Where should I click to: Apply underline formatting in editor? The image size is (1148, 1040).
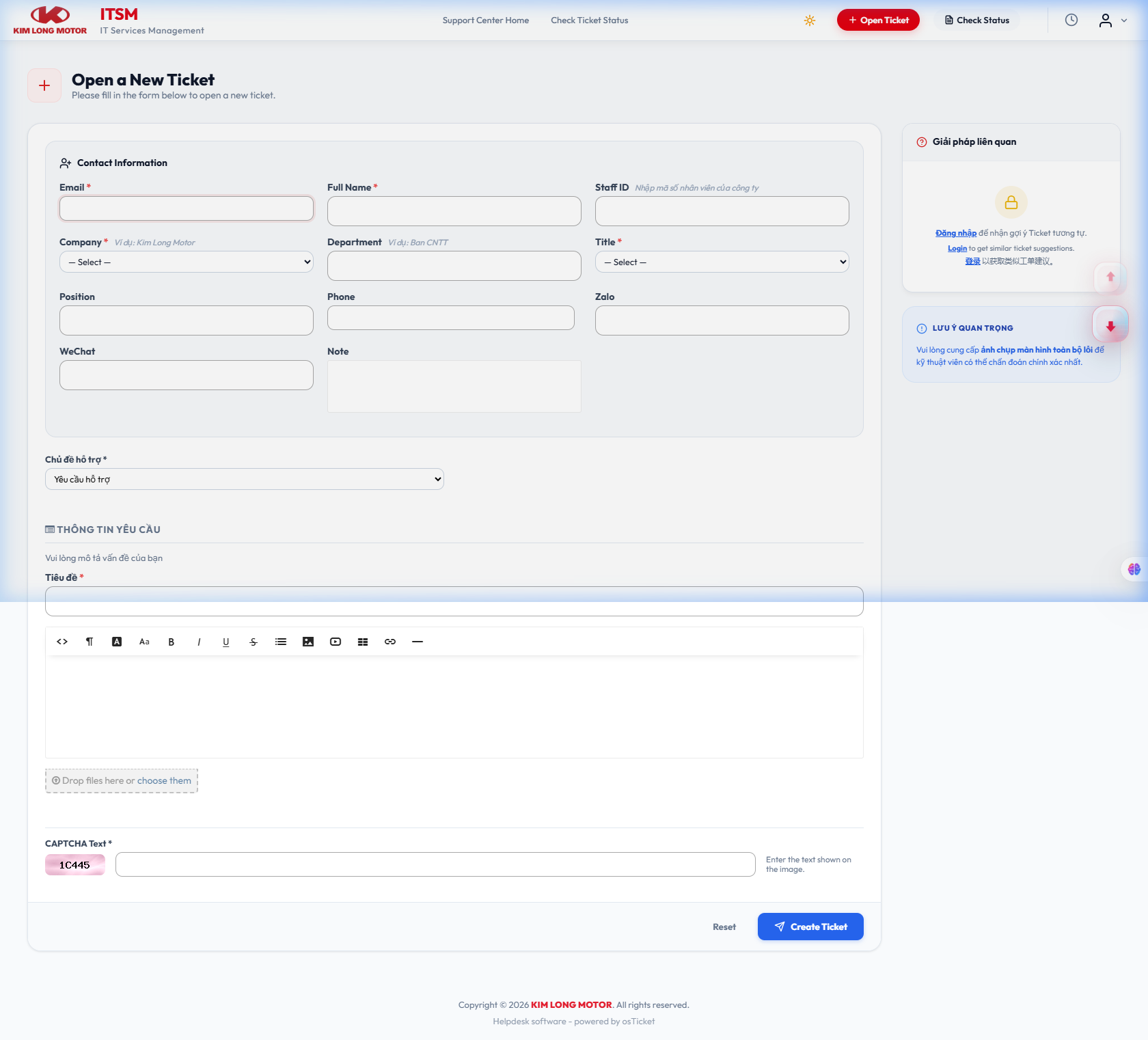click(226, 642)
